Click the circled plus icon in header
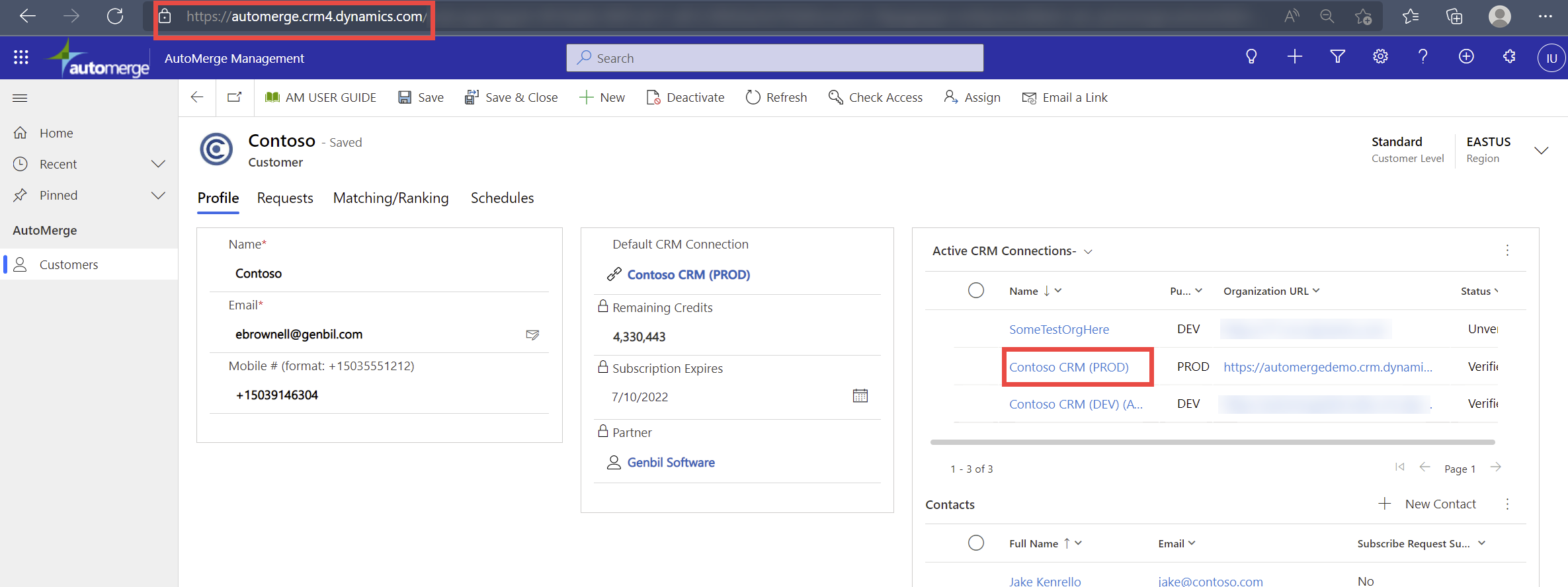The height and width of the screenshot is (587, 1568). [x=1466, y=57]
